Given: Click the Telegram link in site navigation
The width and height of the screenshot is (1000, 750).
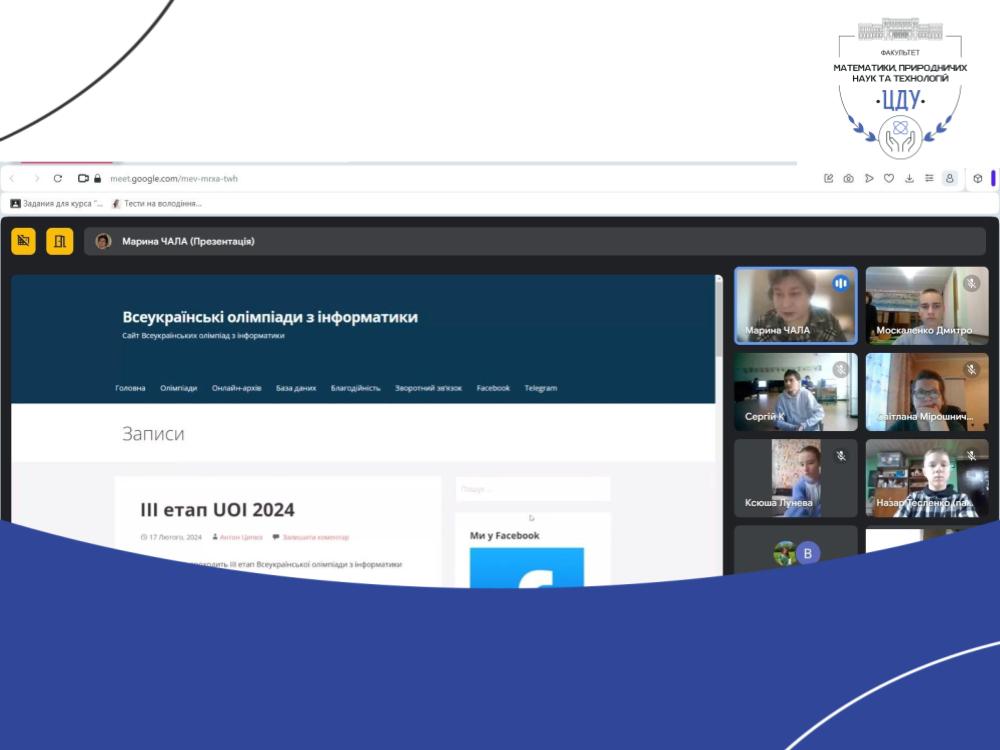Looking at the screenshot, I should point(540,388).
